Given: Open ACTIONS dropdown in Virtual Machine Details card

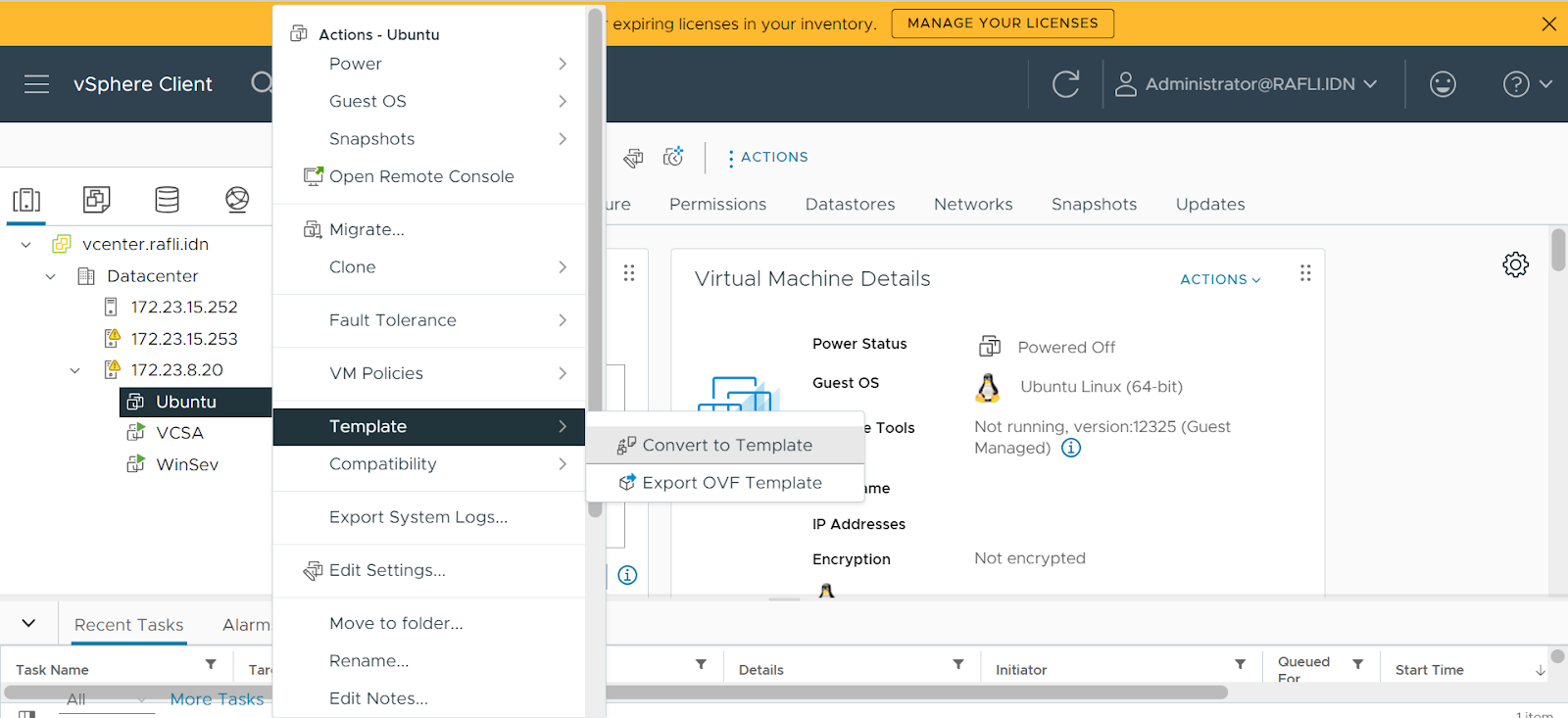Looking at the screenshot, I should [1220, 280].
